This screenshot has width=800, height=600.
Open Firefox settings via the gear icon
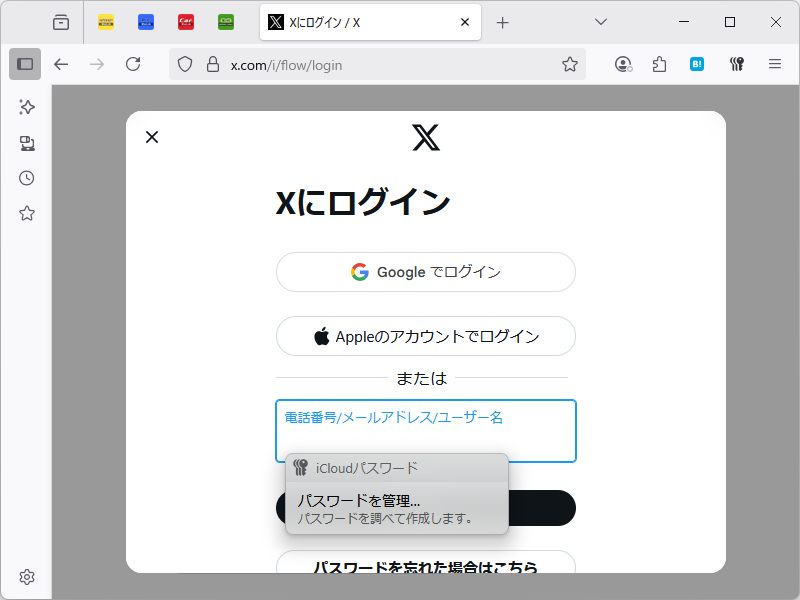(x=26, y=577)
